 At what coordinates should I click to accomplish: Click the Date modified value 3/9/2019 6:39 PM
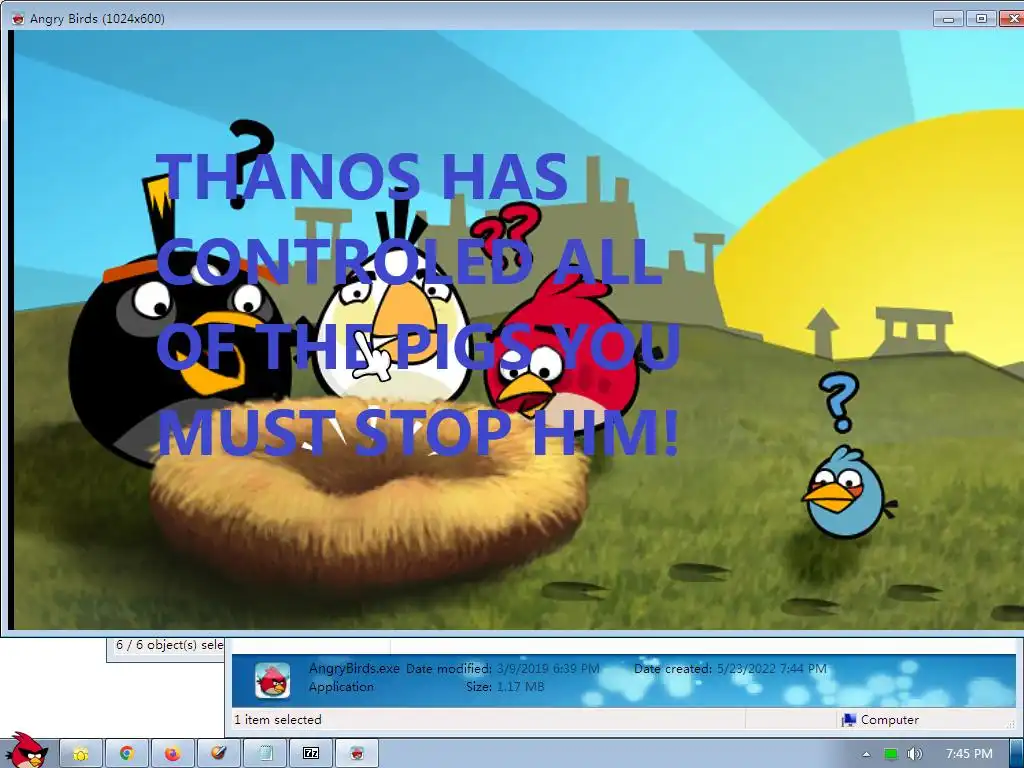point(548,669)
